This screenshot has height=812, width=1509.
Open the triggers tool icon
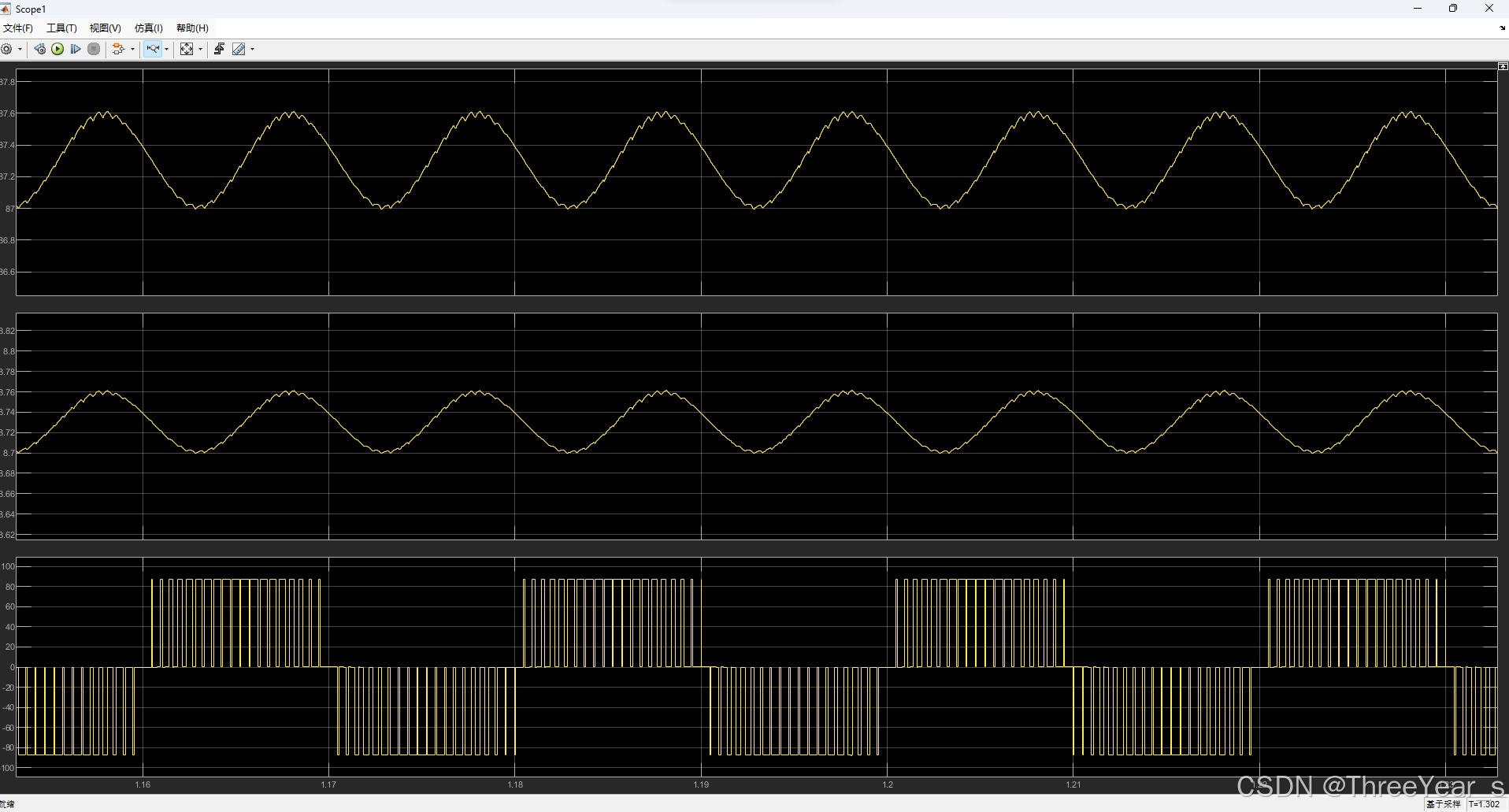pos(219,49)
